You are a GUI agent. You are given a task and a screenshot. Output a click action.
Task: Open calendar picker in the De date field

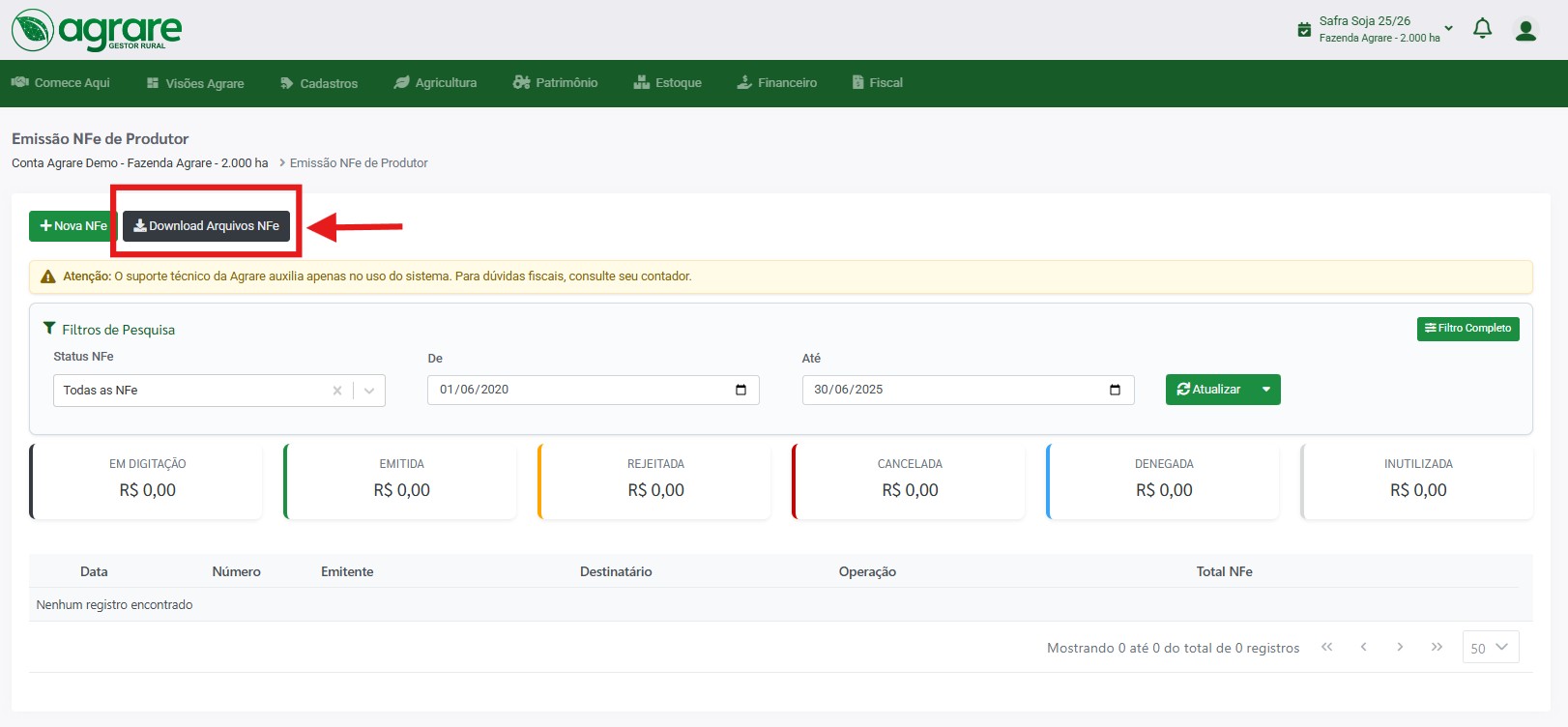(x=740, y=390)
